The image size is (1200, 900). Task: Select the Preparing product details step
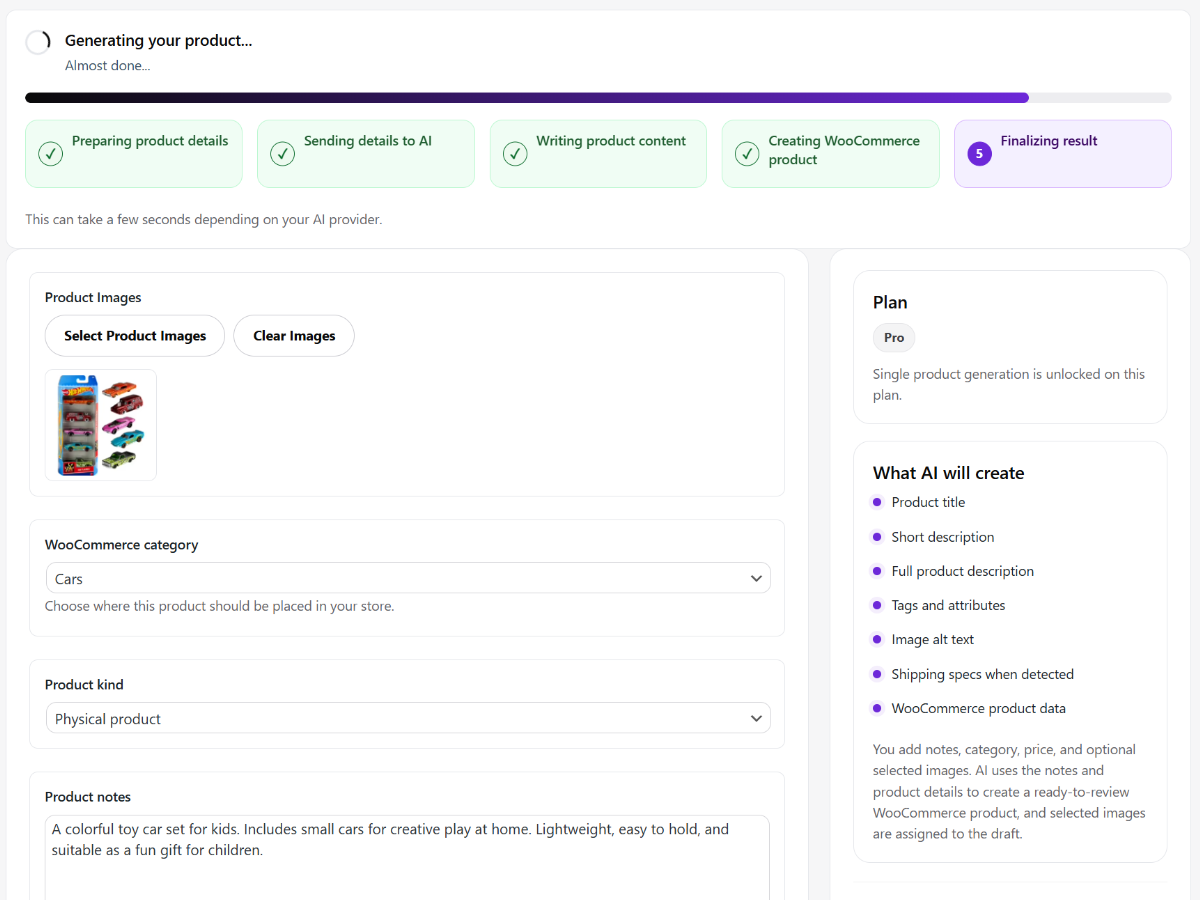pyautogui.click(x=134, y=154)
